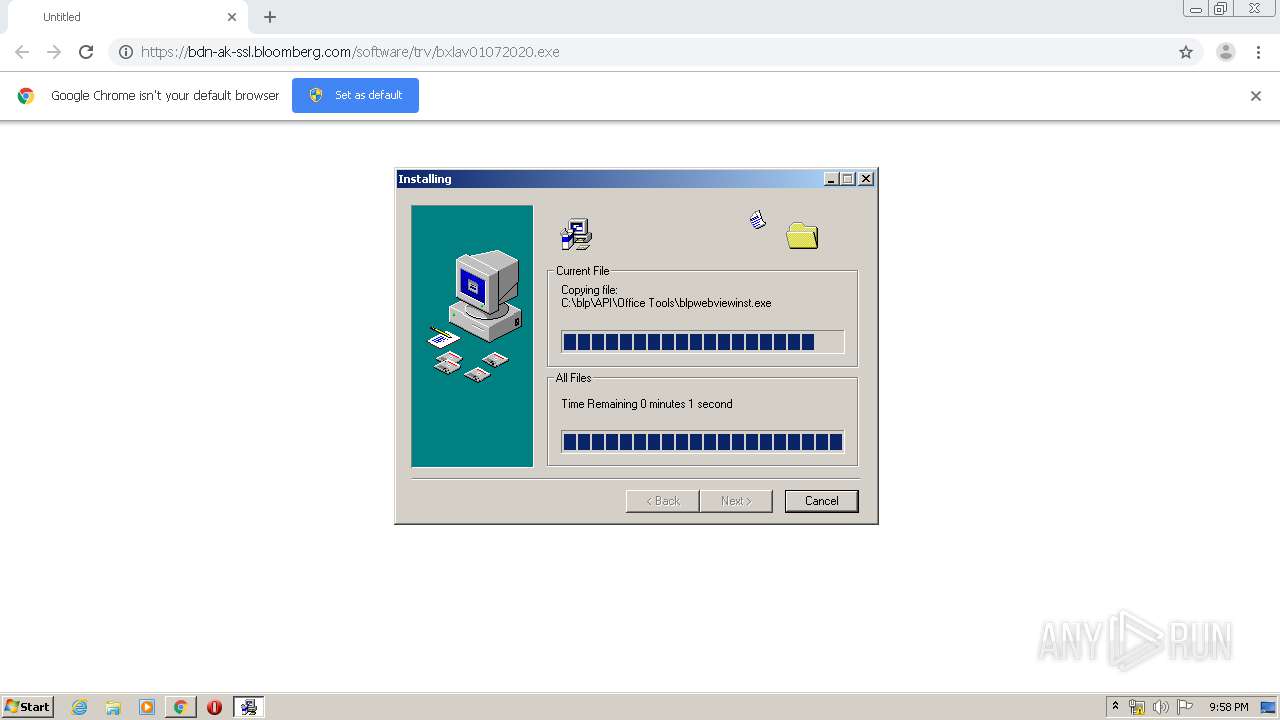Screen dimensions: 1280x720
Task: Click the disabled Next button
Action: click(x=736, y=501)
